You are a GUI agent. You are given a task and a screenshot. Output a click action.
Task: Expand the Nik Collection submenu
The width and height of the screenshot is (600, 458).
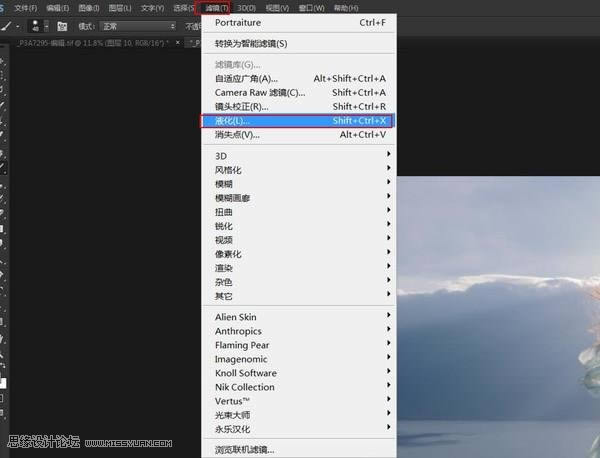(298, 387)
